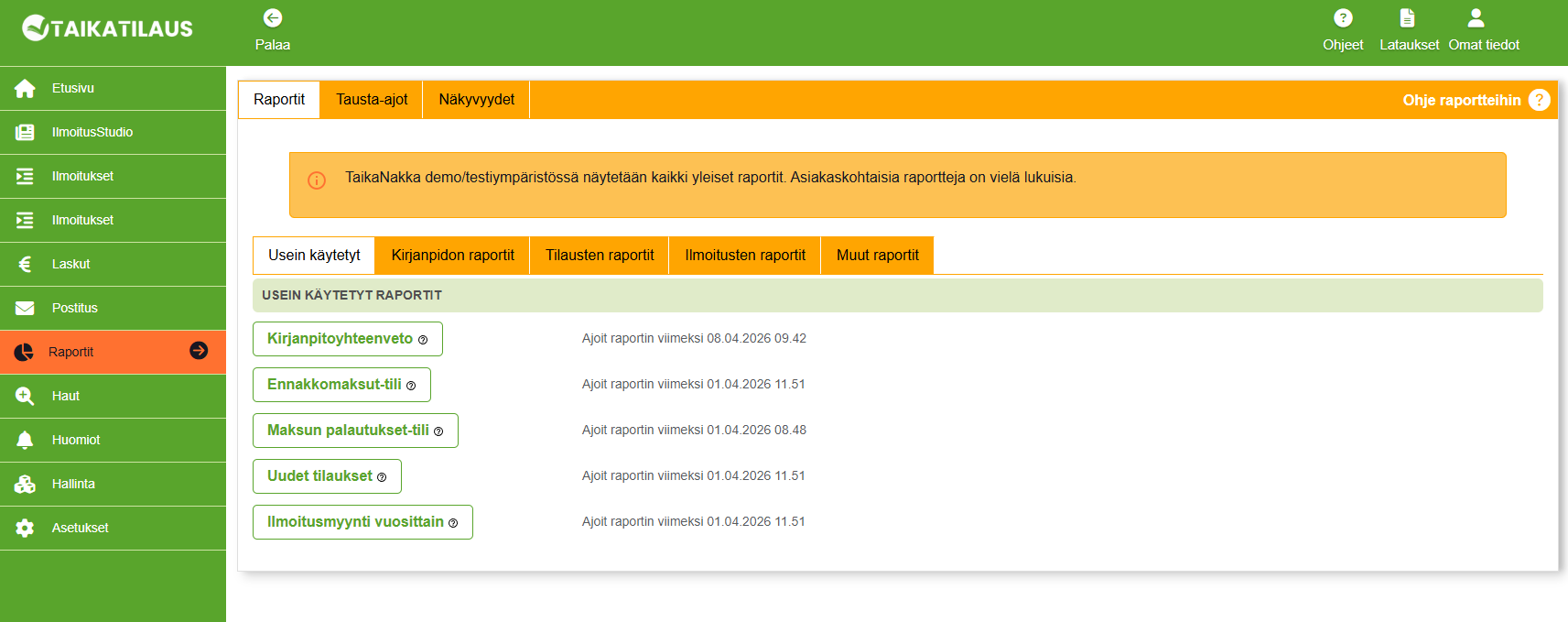Open Omat tiedot user profile icon
1568x622 pixels.
1476,18
